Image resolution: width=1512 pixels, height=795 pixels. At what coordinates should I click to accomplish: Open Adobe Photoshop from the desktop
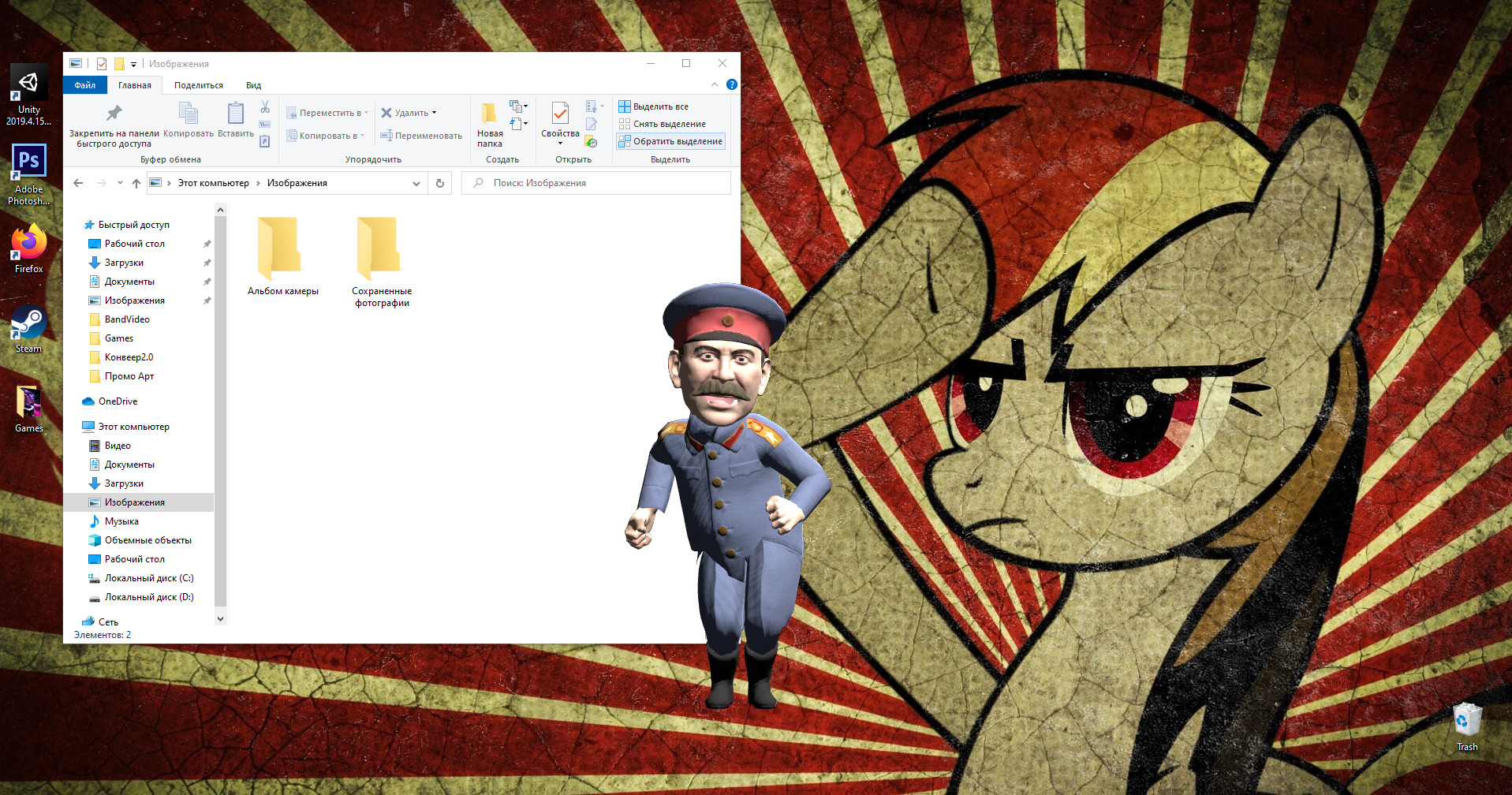point(28,162)
